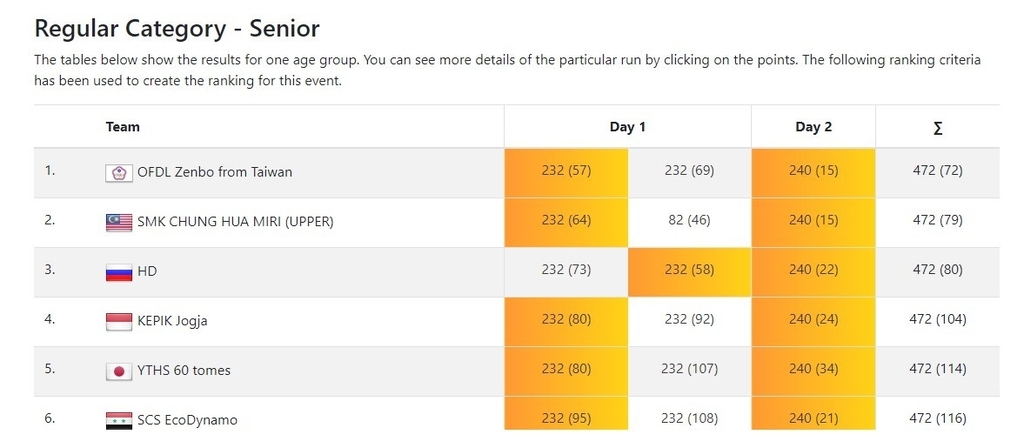The width and height of the screenshot is (1024, 448).
Task: Open the Day 2 score 240 (24) of KEPIK Jogja
Action: tap(813, 319)
